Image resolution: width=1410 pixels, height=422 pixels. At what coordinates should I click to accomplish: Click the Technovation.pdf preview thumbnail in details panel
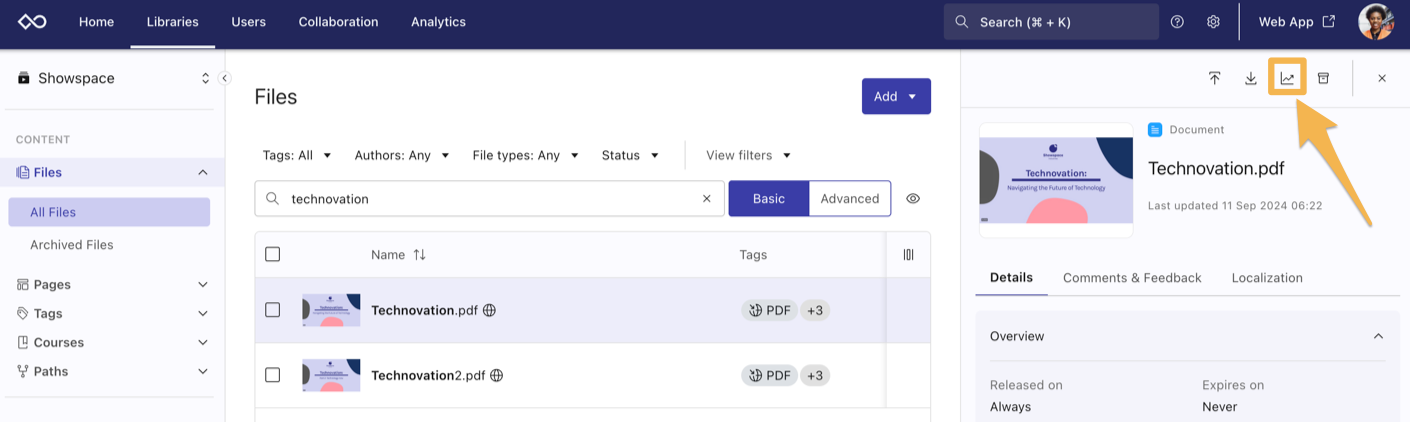1055,180
